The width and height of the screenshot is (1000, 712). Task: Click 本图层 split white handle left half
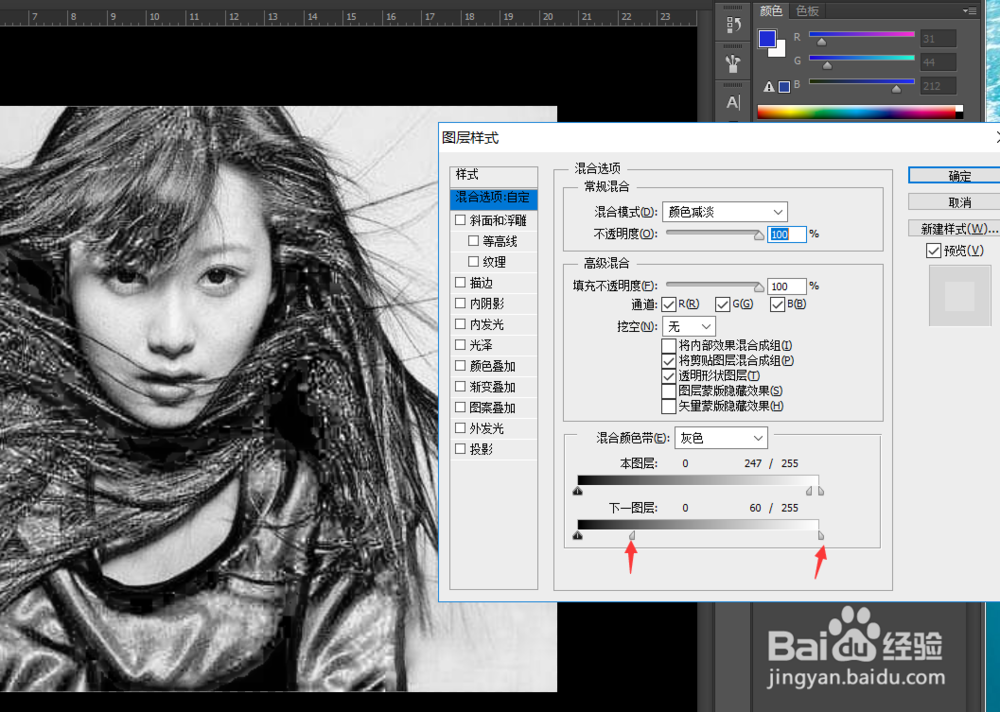[x=809, y=491]
